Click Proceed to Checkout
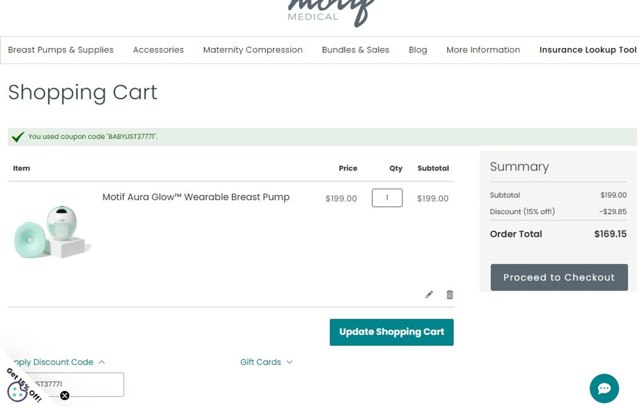This screenshot has width=640, height=407. [x=559, y=277]
